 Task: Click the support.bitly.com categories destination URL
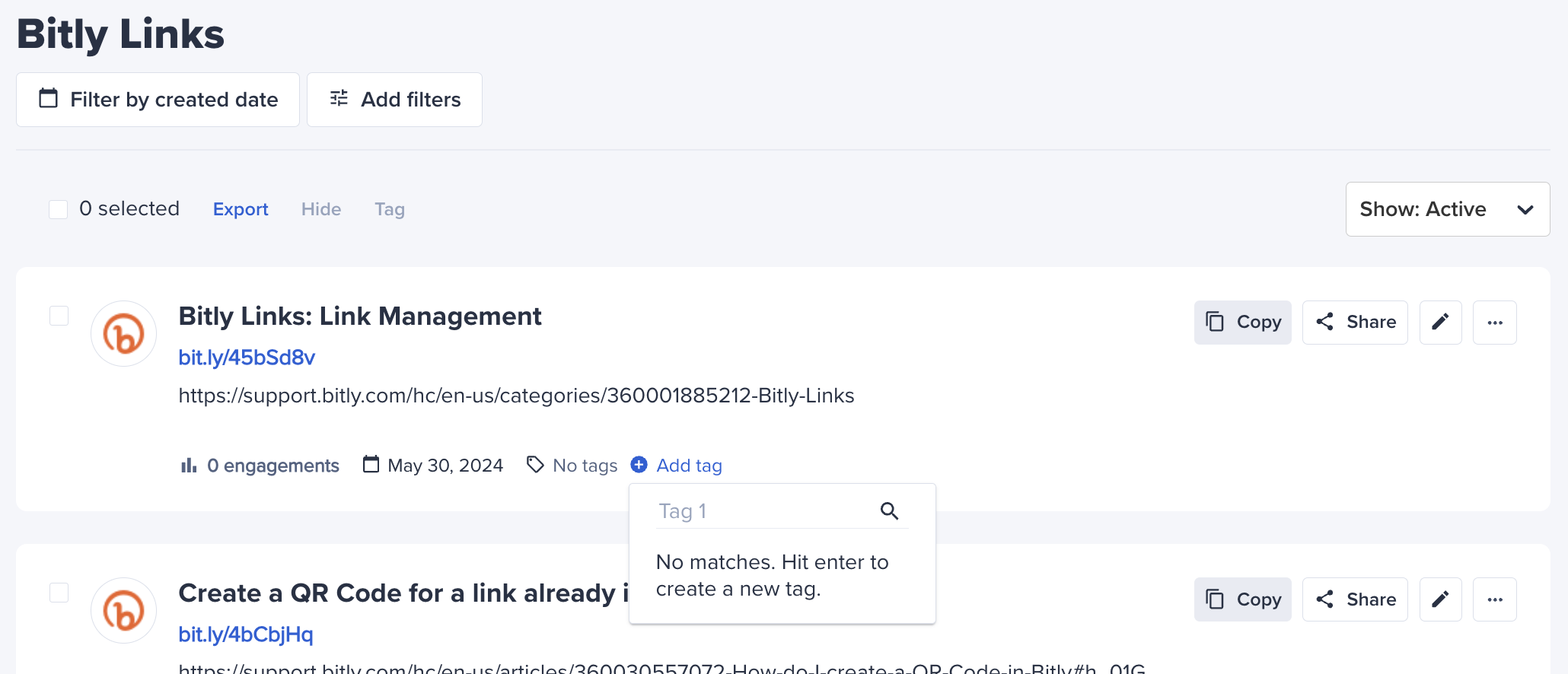click(x=516, y=396)
